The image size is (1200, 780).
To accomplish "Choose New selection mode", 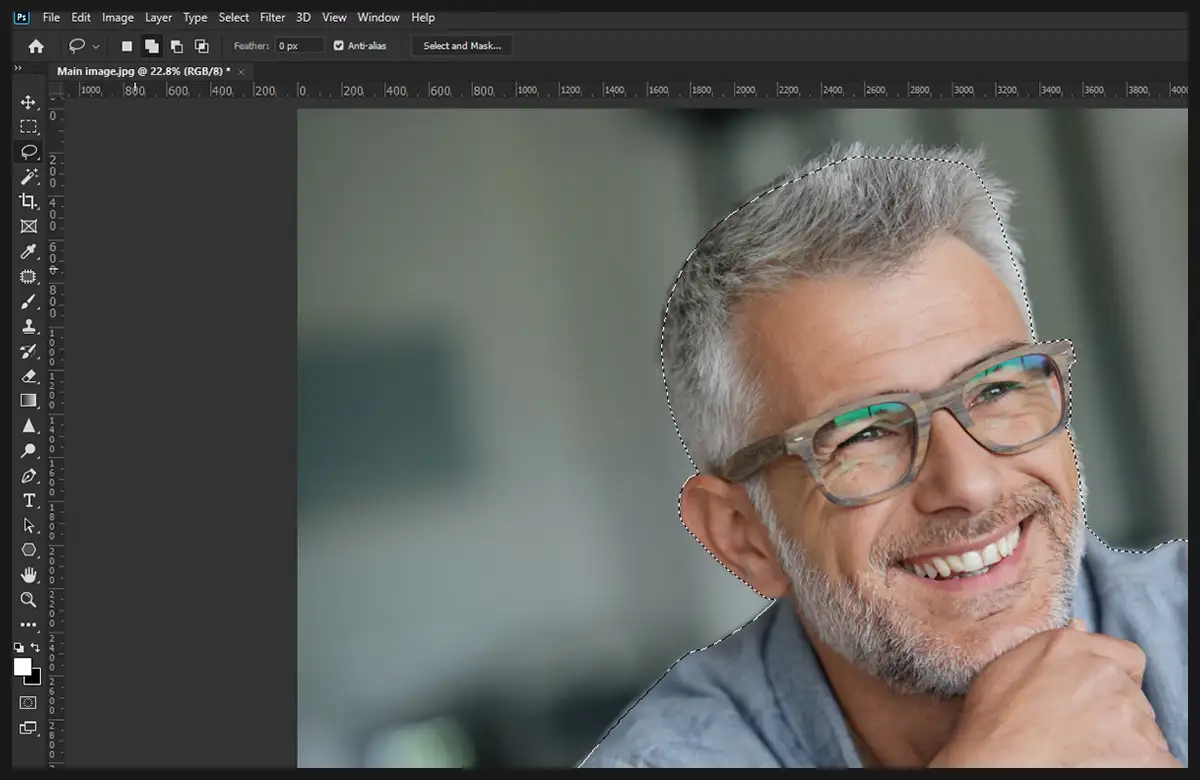I will (127, 46).
